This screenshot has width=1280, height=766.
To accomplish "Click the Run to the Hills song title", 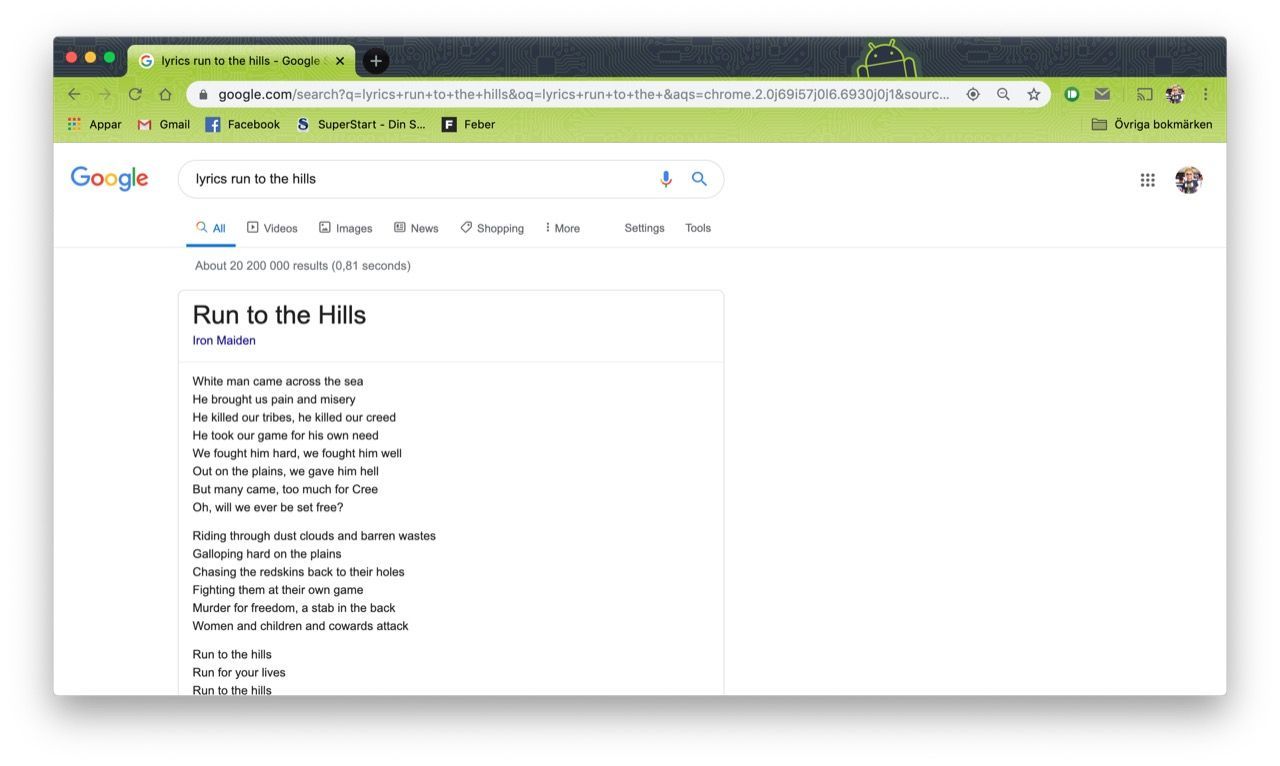I will (279, 315).
